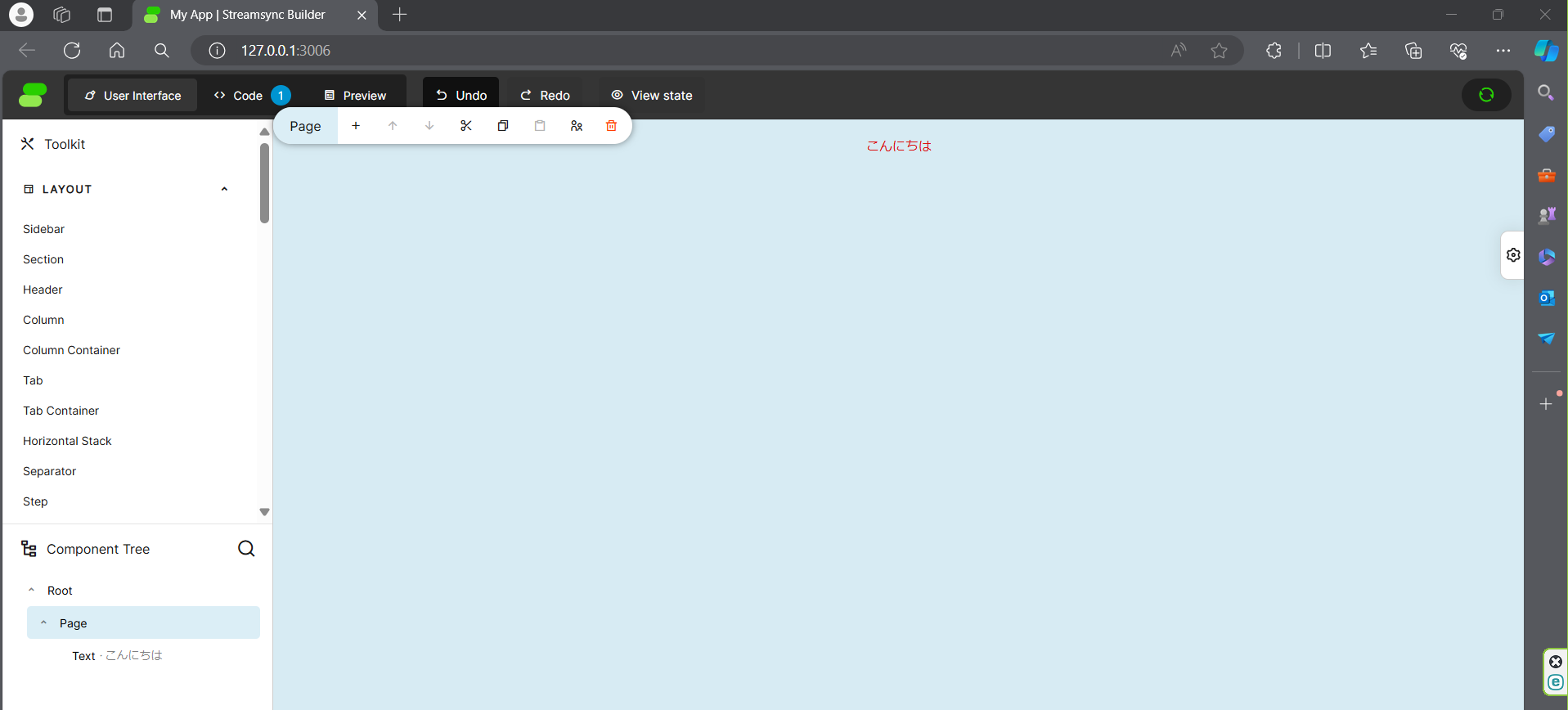Copy the selected Page component
This screenshot has width=1568, height=710.
(x=503, y=126)
